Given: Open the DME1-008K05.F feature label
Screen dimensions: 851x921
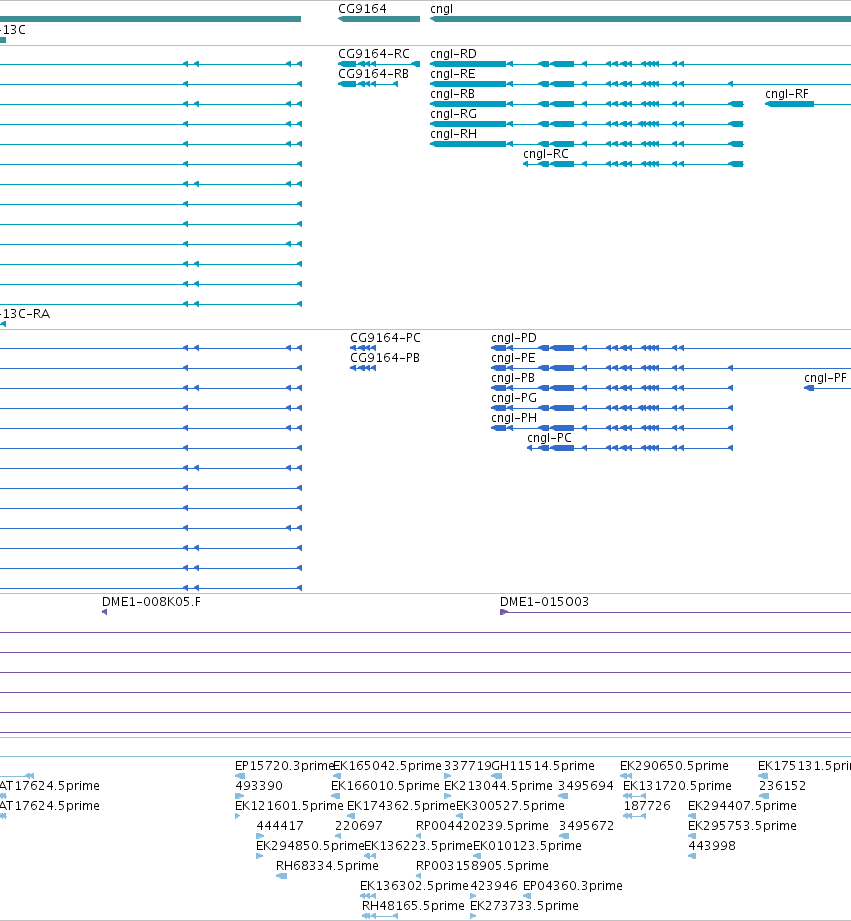Looking at the screenshot, I should tap(152, 601).
